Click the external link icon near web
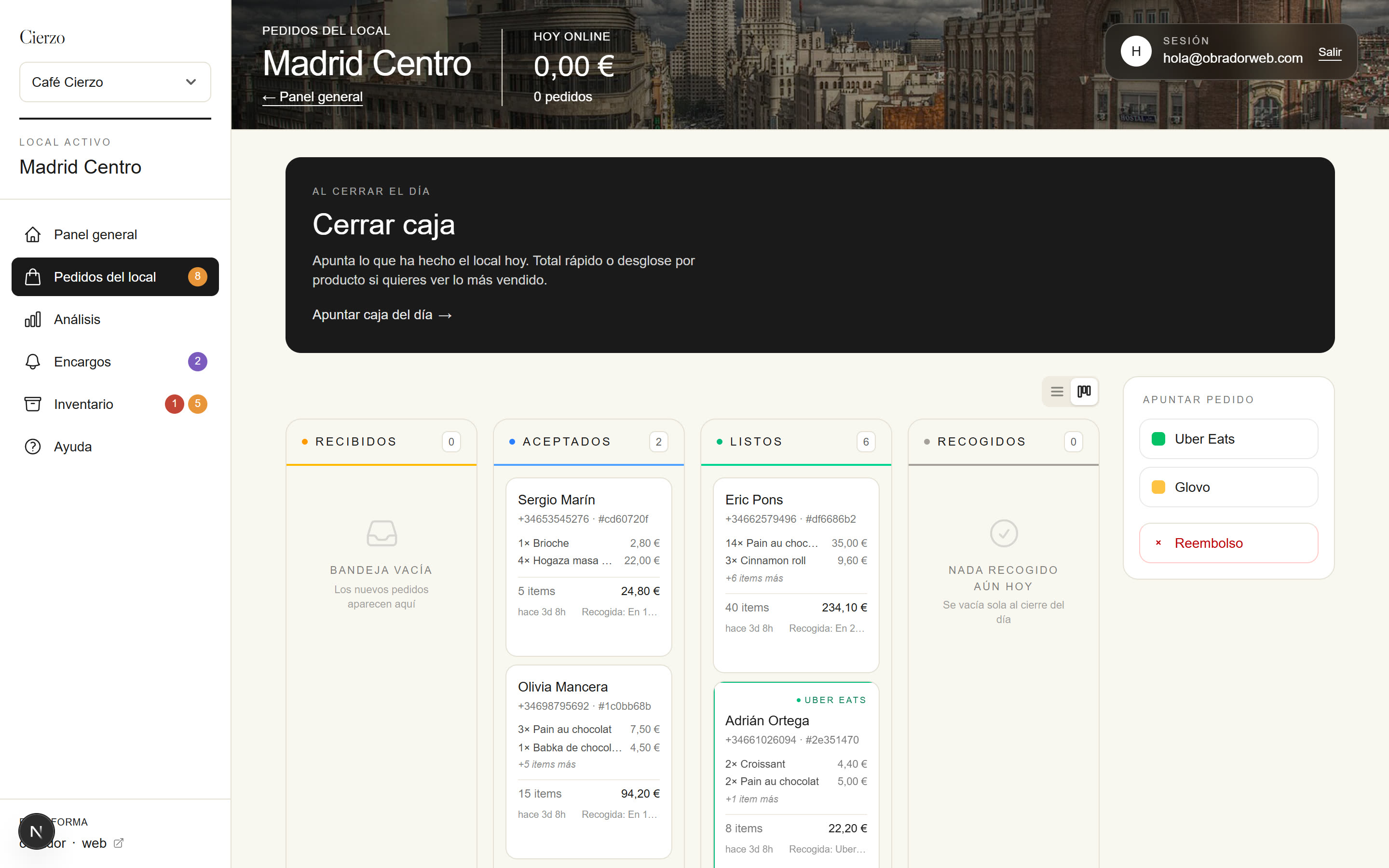Screen dimensions: 1389x868 click(119, 843)
